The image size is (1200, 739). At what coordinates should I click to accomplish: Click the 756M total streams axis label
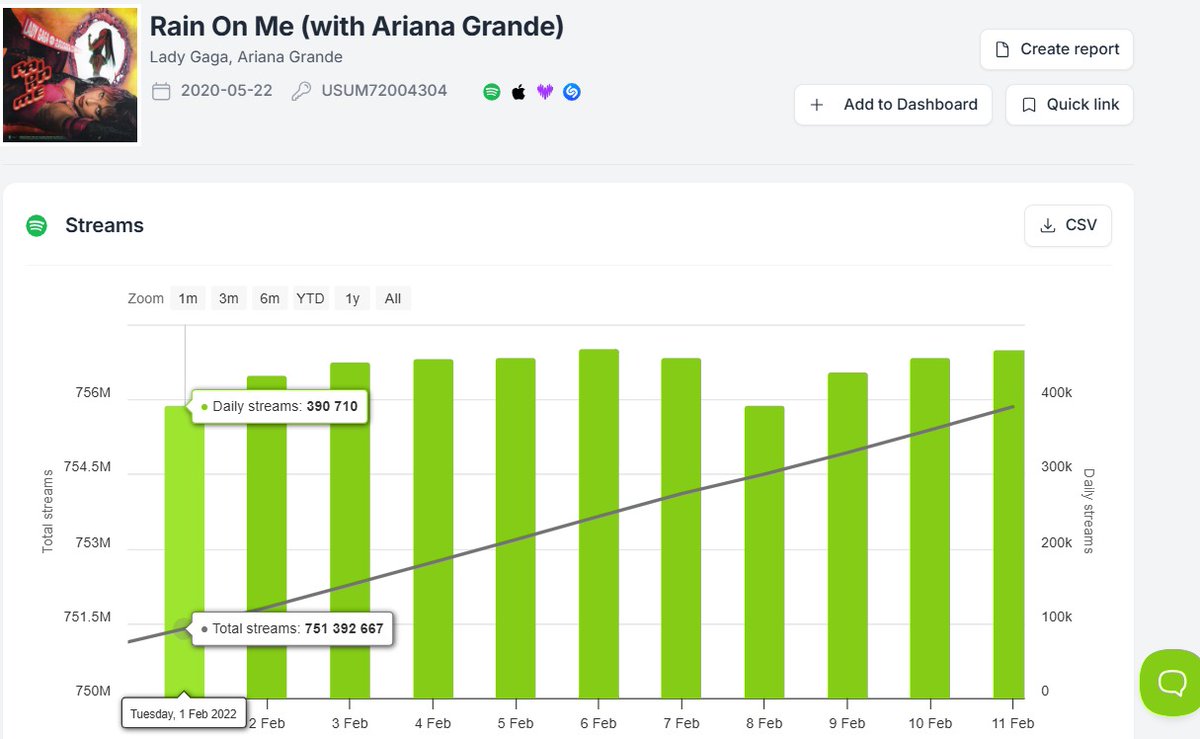coord(93,393)
